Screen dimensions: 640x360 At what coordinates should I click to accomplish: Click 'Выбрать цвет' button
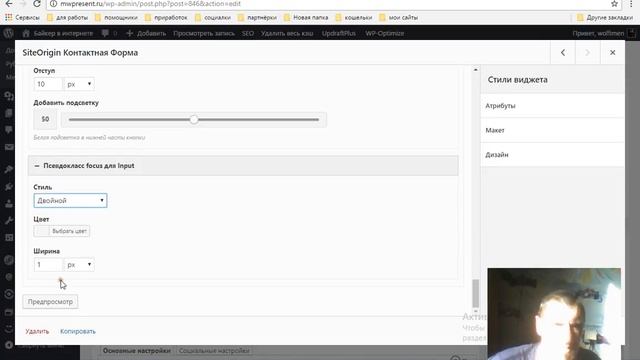click(69, 231)
